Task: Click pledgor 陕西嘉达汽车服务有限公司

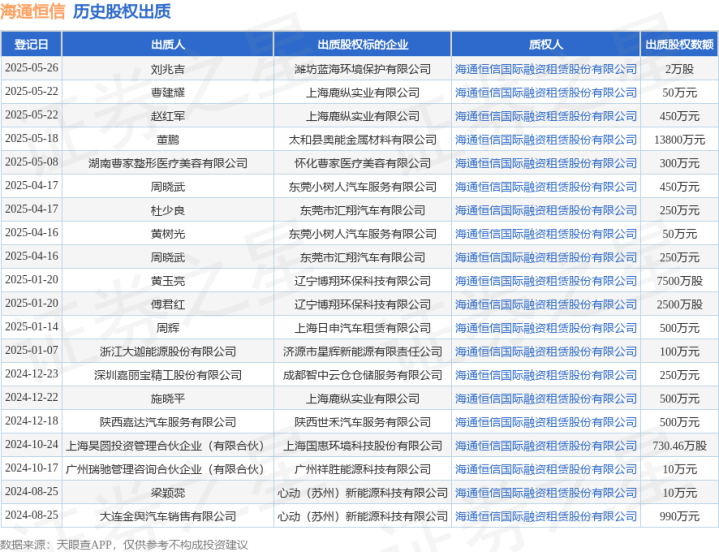Action: tap(168, 422)
